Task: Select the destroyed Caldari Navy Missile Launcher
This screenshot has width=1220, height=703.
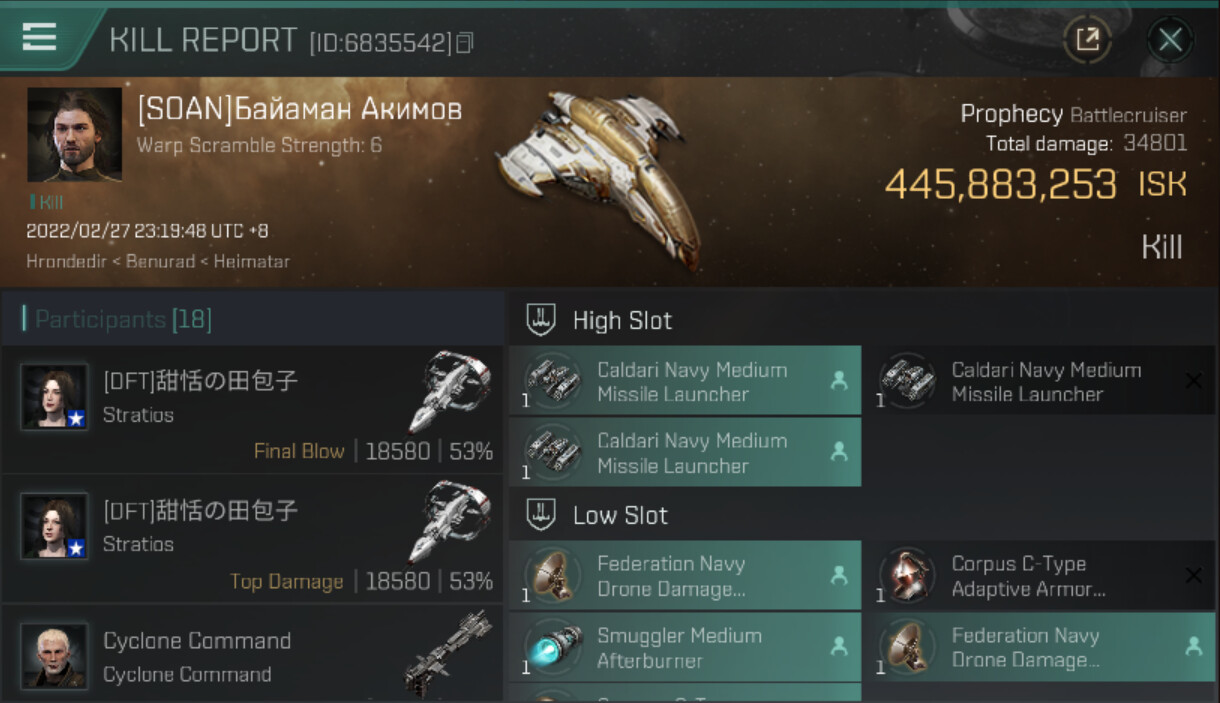Action: 1039,381
